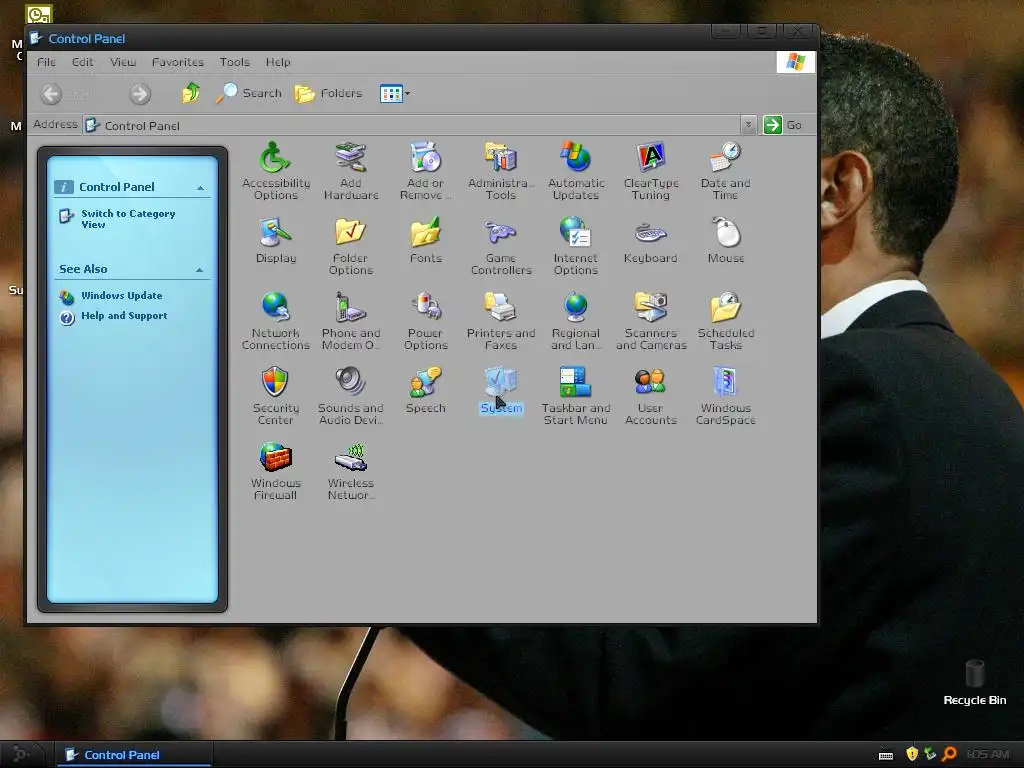Click the green Go button
This screenshot has height=768, width=1024.
(x=782, y=125)
